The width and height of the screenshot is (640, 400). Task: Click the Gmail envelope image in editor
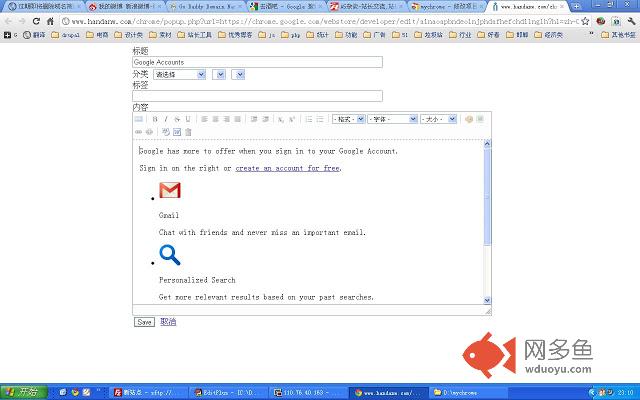click(170, 191)
